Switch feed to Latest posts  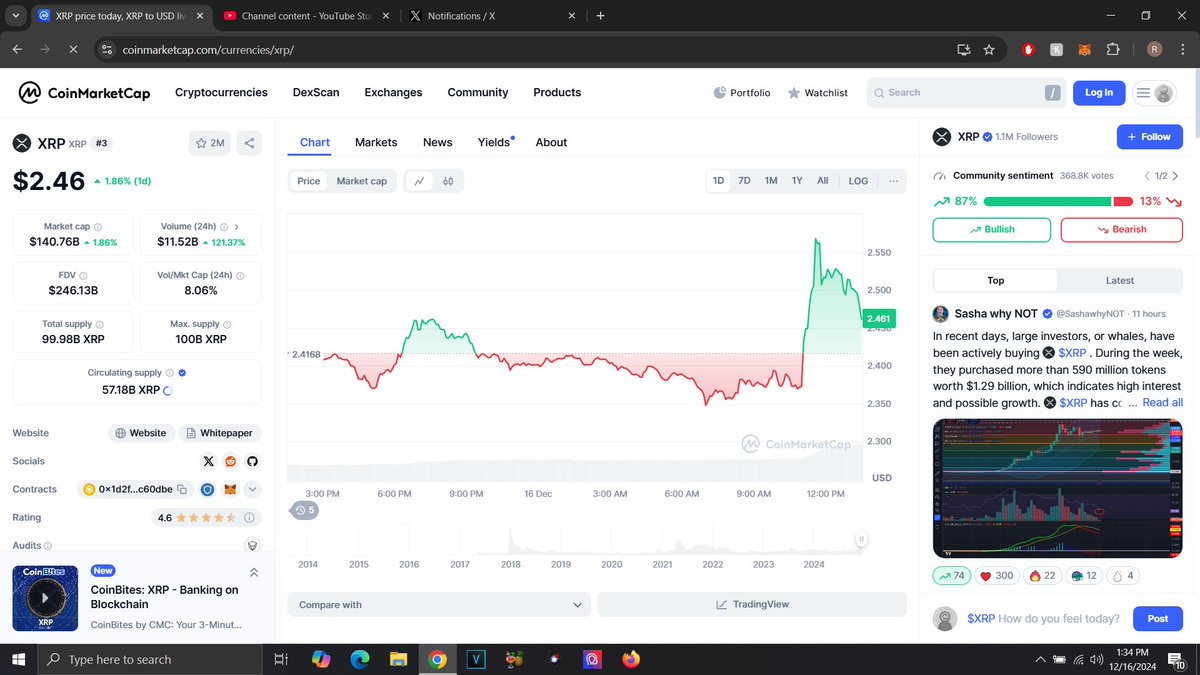1120,281
